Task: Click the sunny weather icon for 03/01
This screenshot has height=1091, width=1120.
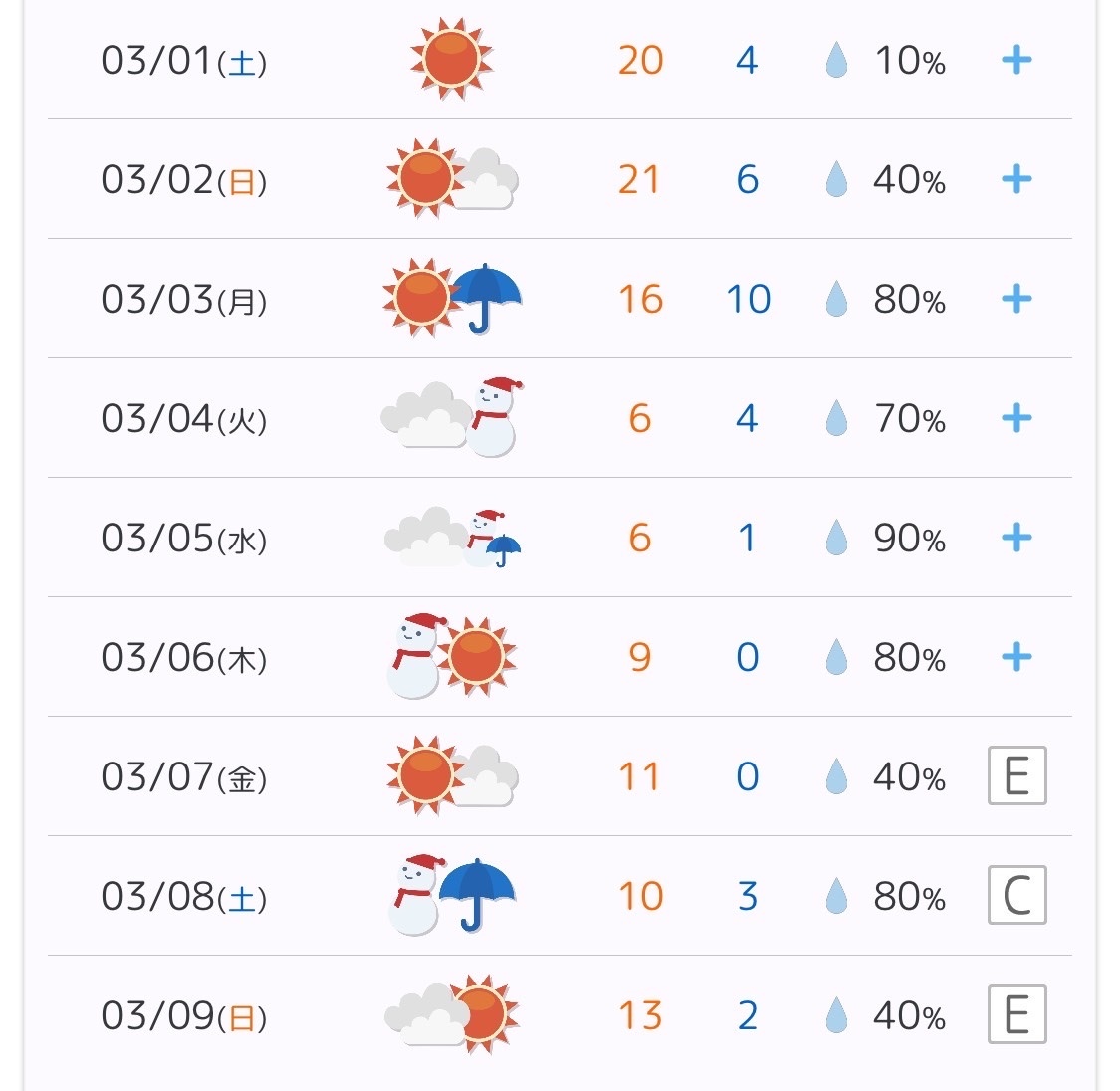Action: (x=451, y=59)
